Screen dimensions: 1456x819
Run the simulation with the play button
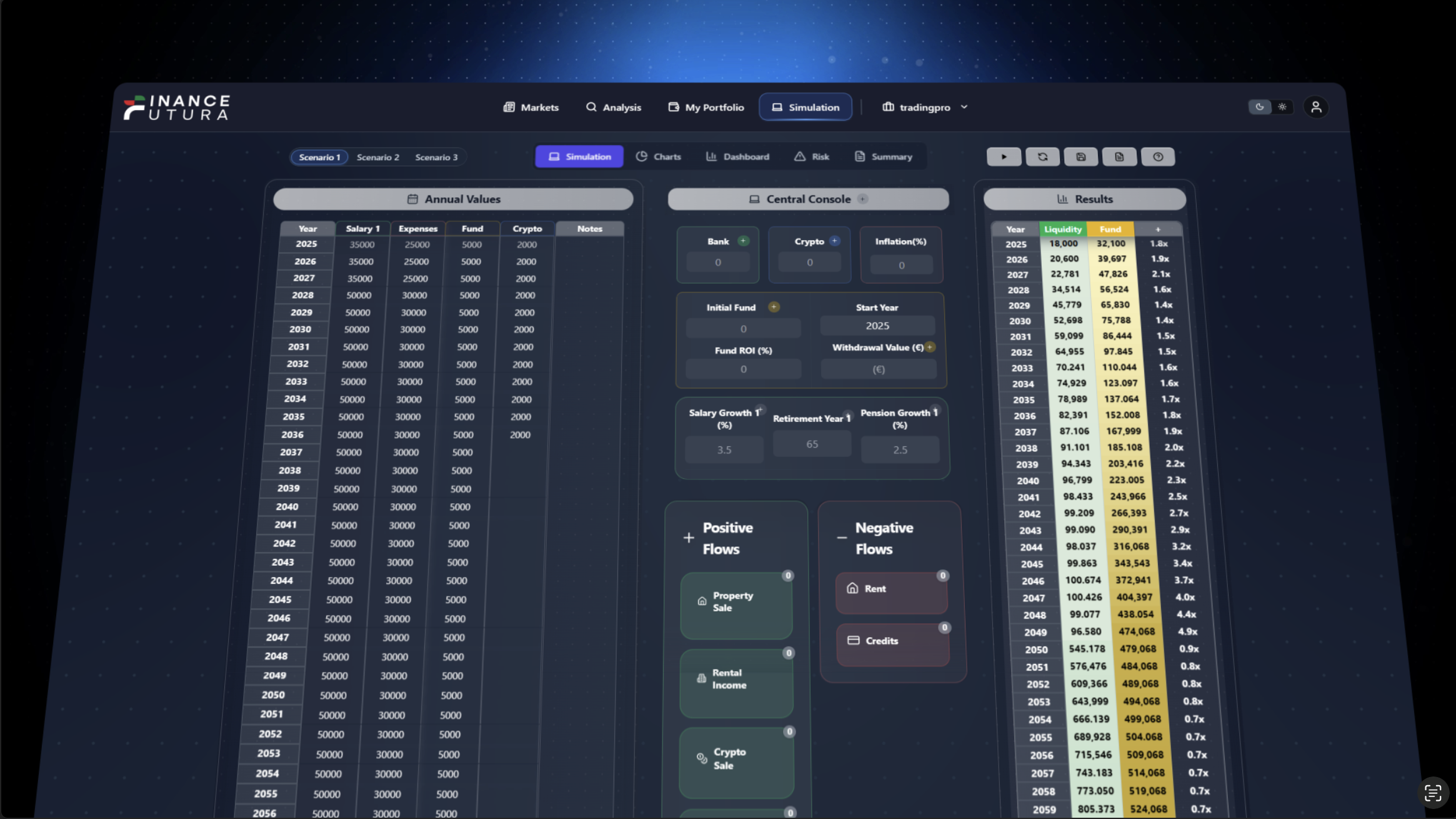tap(1004, 157)
